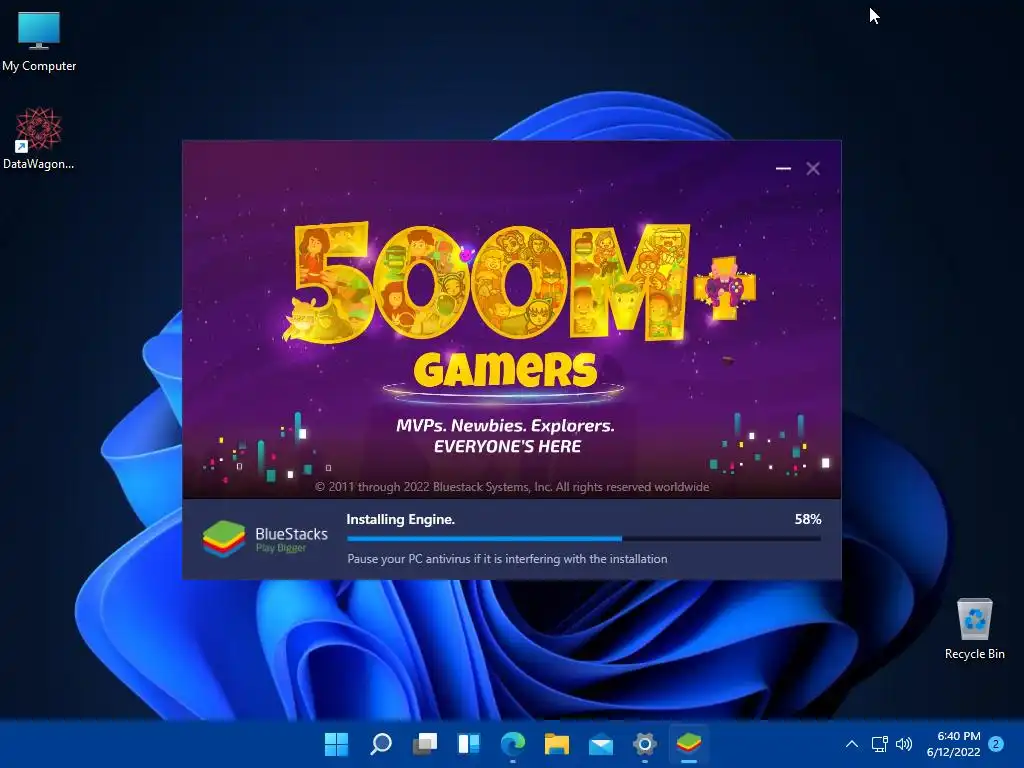Click the antivirus pause hint text
The width and height of the screenshot is (1024, 768).
click(507, 559)
